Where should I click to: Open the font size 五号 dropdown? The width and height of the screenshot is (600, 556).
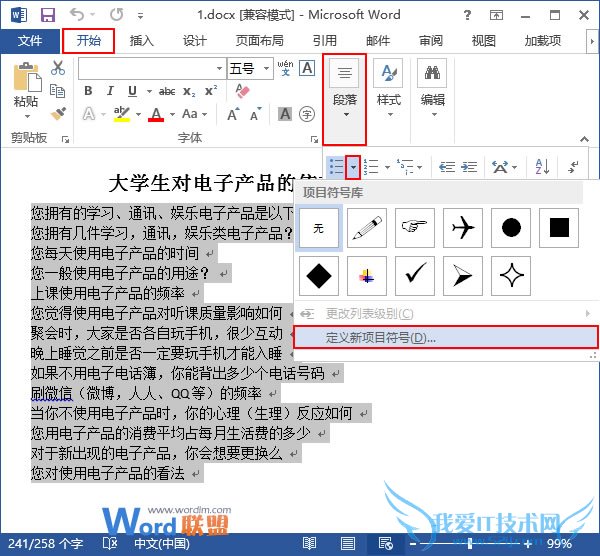coord(266,68)
